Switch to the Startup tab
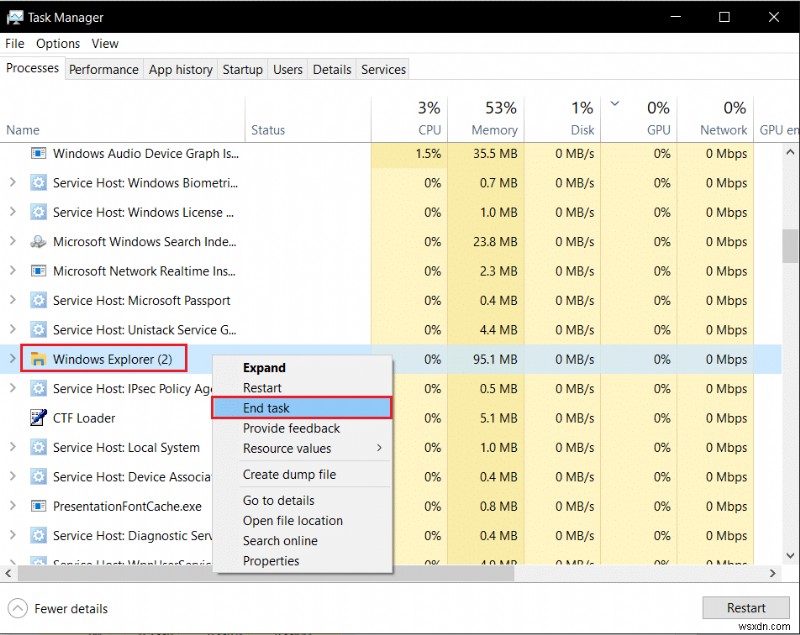 (x=242, y=69)
